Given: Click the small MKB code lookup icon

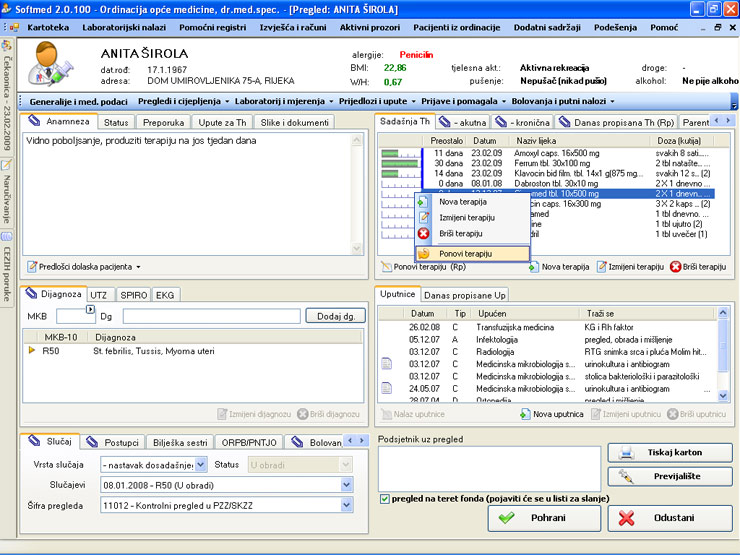Looking at the screenshot, I should [x=89, y=310].
